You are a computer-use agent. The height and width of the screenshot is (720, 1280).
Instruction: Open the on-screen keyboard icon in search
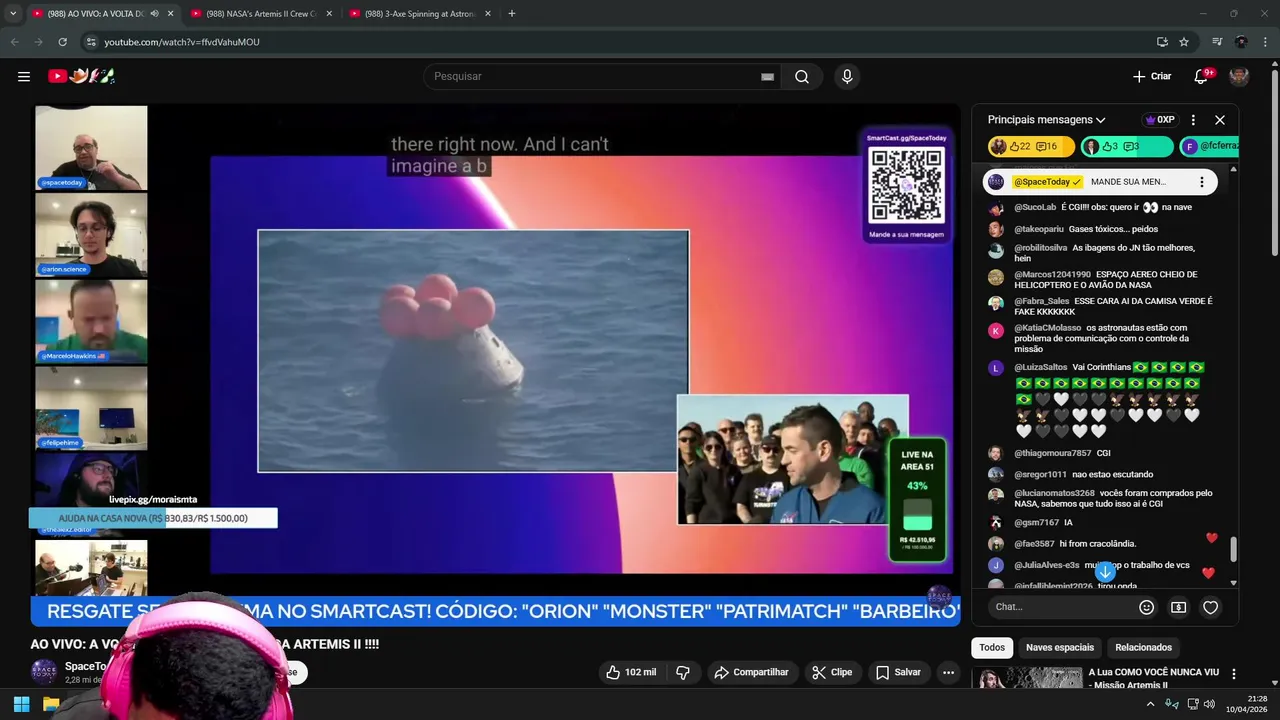pos(767,77)
